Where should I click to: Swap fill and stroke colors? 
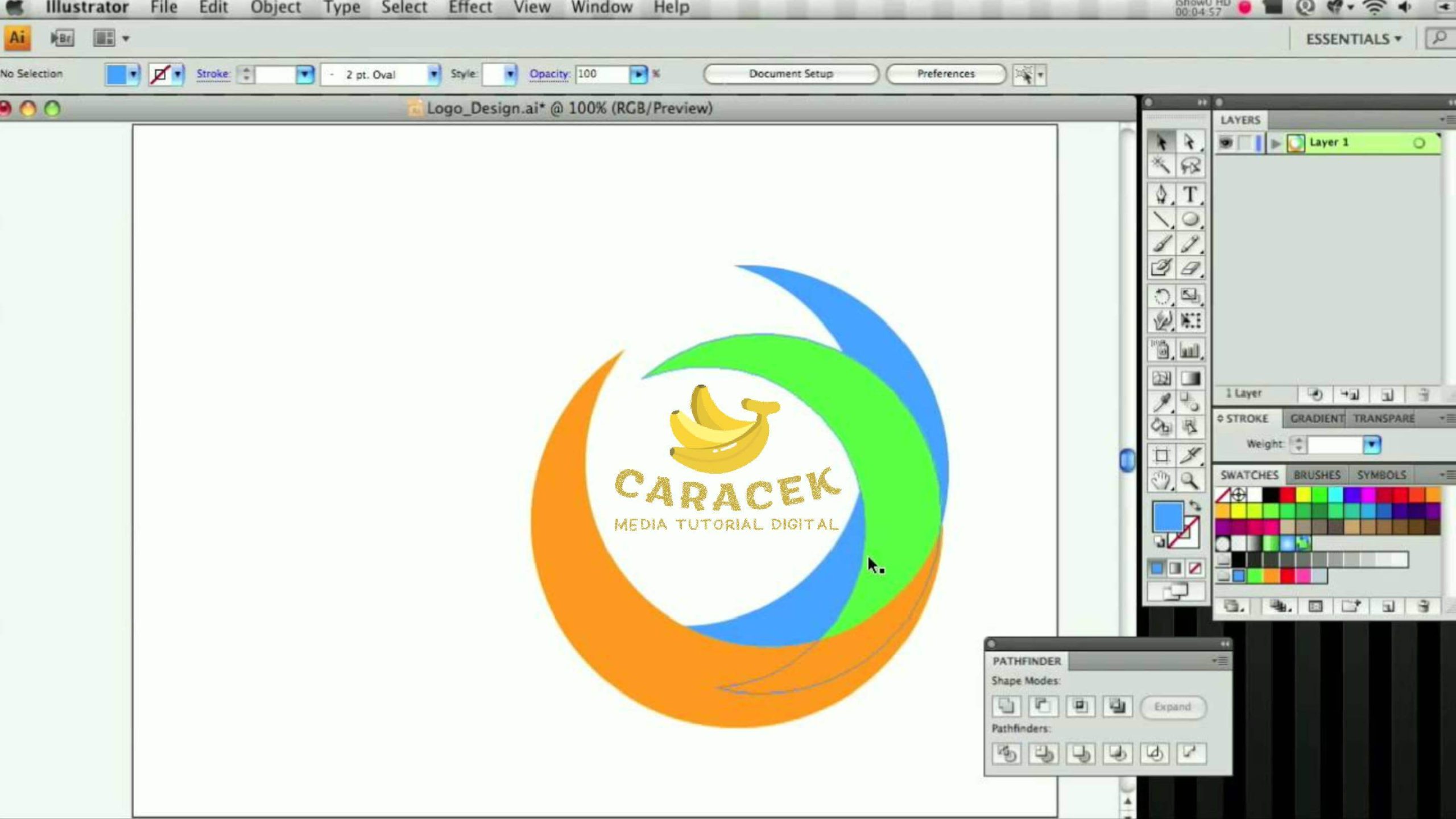[x=1195, y=506]
